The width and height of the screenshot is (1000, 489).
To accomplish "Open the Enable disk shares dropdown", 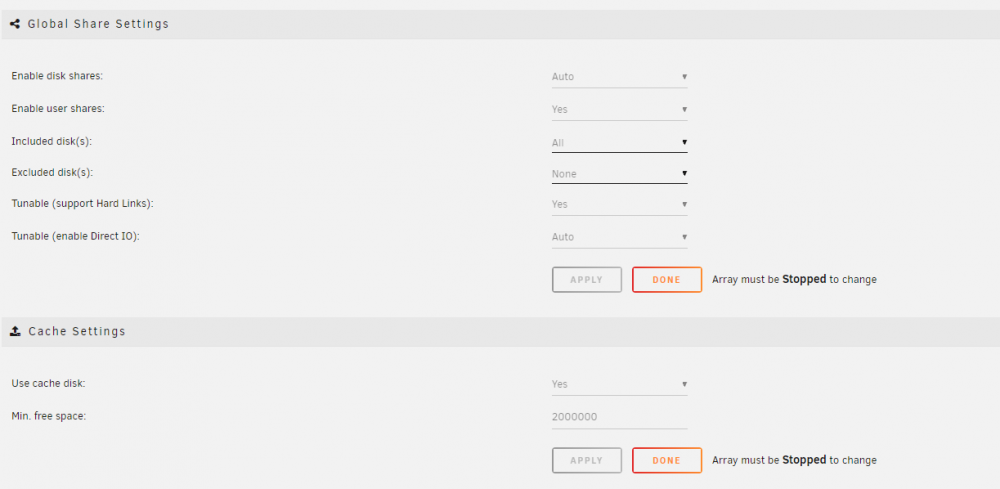I will (619, 77).
